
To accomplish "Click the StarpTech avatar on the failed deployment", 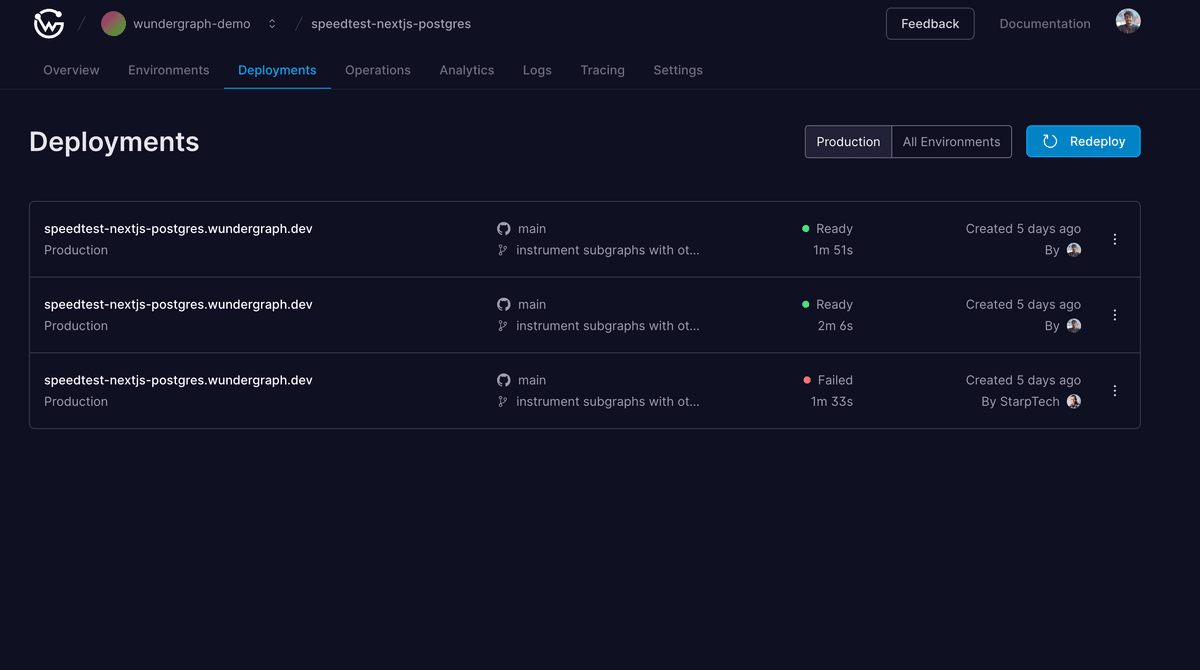I will coord(1073,401).
